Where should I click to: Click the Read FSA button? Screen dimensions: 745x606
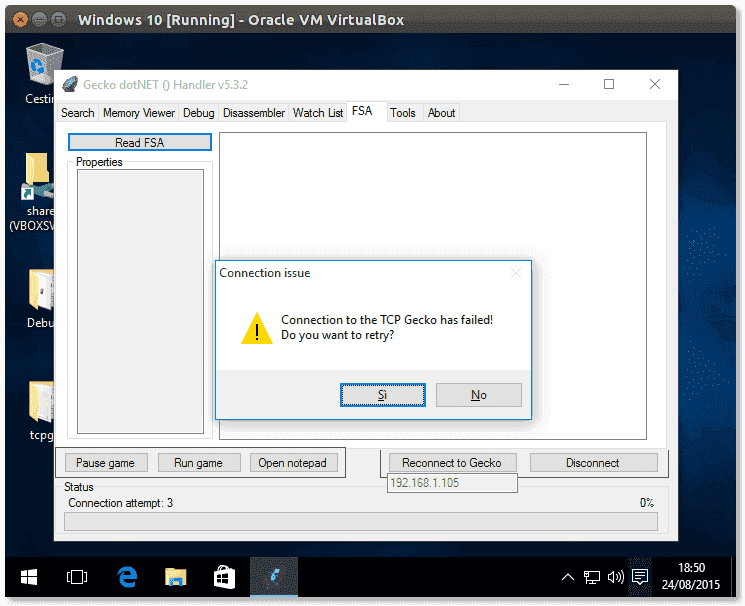coord(140,142)
